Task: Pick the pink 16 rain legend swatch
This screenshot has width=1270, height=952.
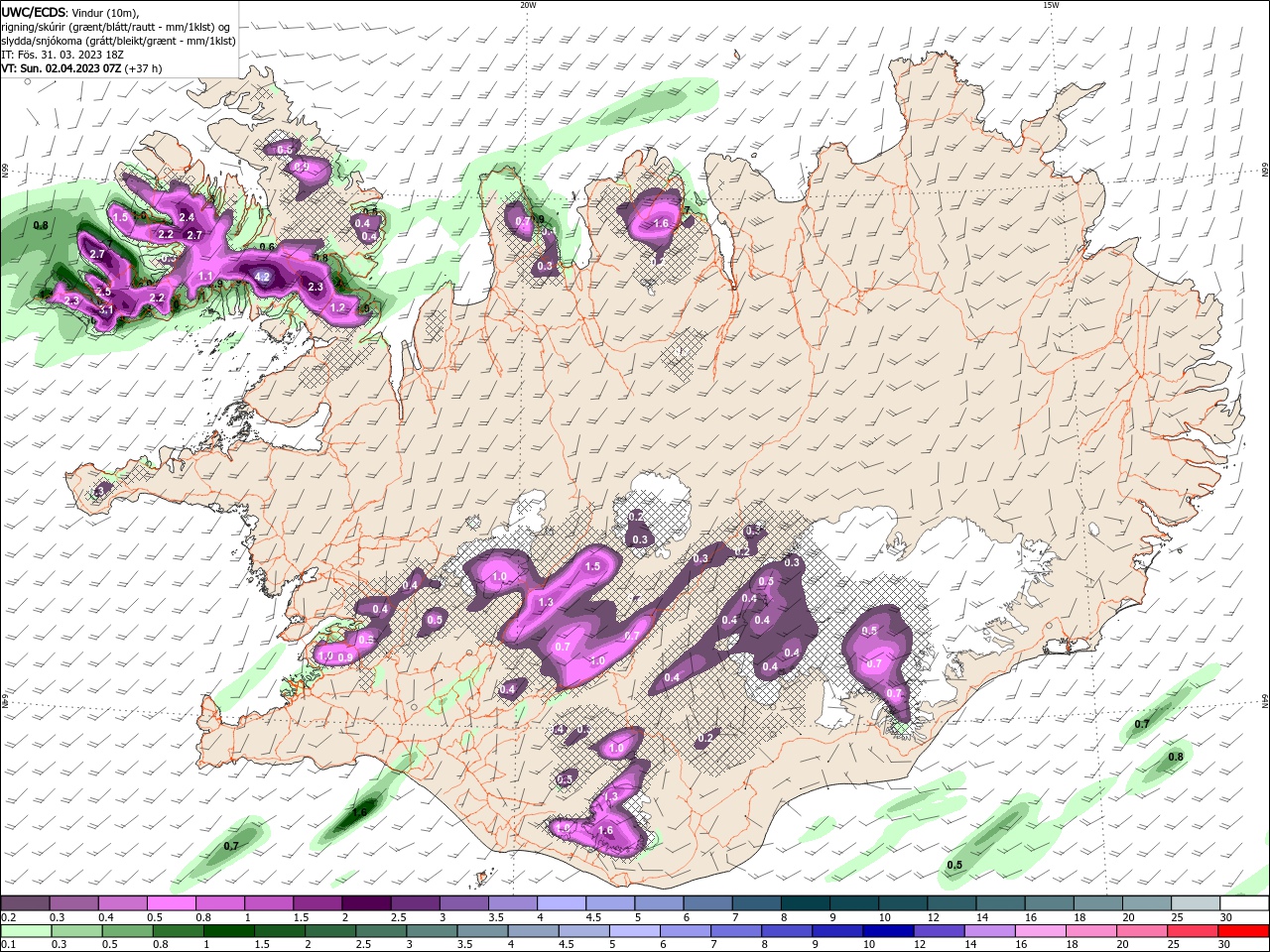Action: point(1040,931)
